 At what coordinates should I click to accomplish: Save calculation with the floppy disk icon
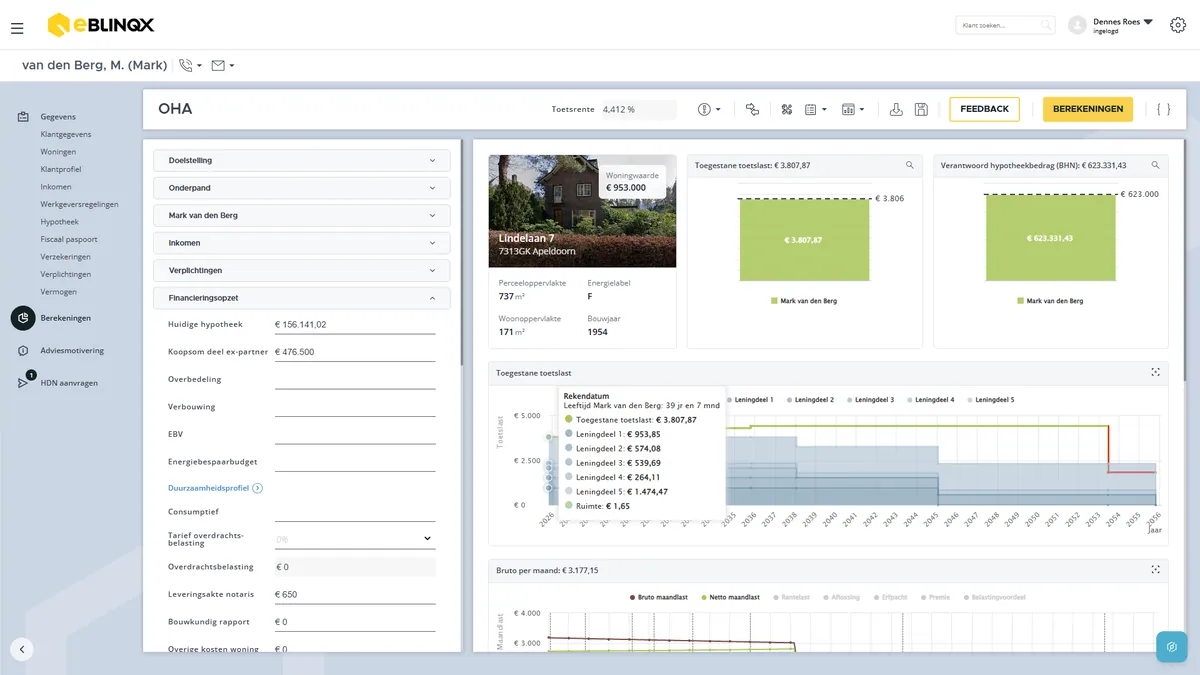tap(921, 109)
